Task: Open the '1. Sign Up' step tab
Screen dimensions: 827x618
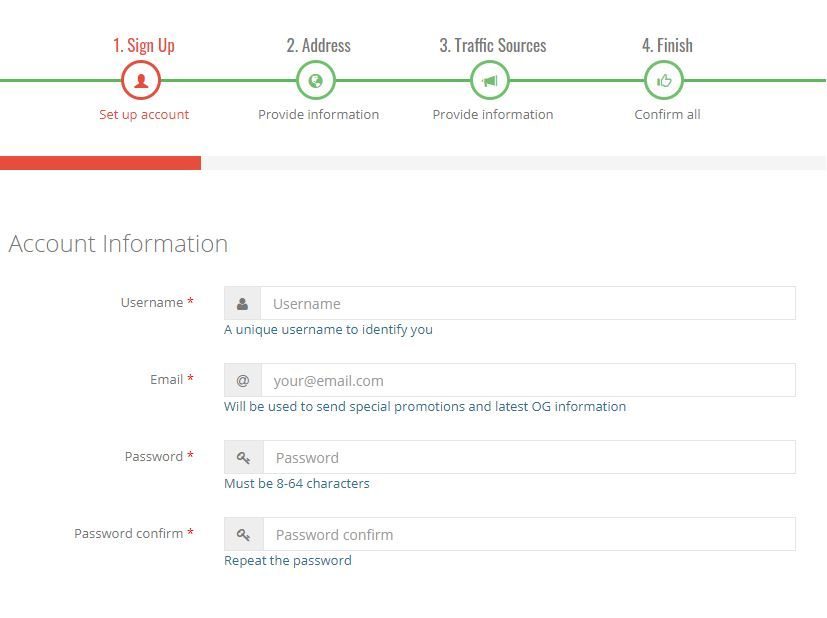Action: pyautogui.click(x=143, y=45)
